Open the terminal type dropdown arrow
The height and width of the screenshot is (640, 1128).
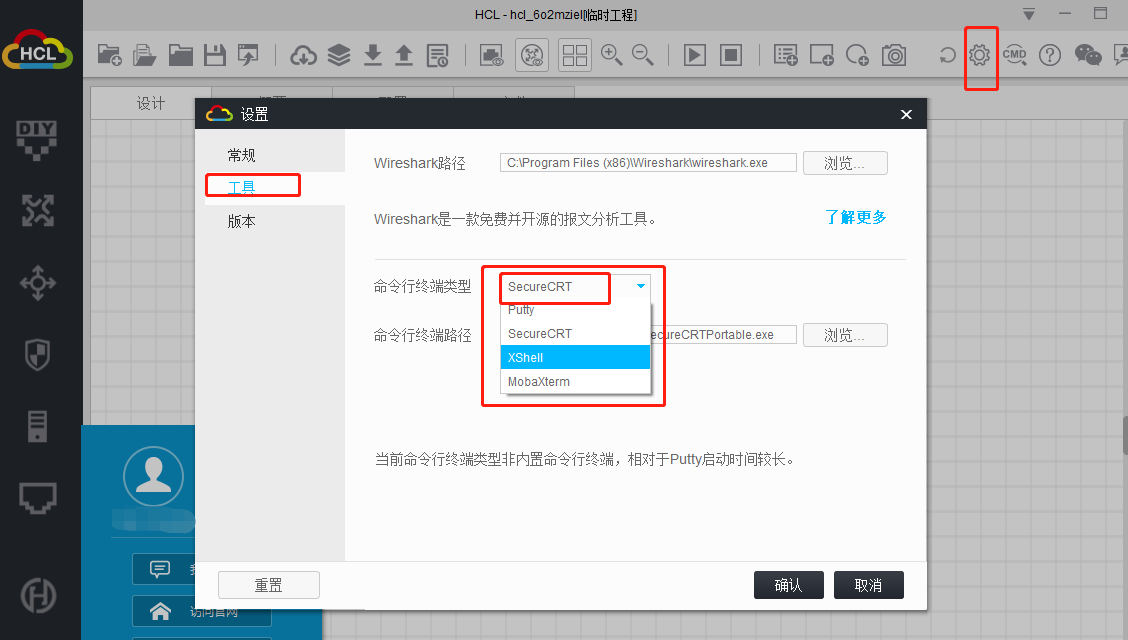point(640,286)
